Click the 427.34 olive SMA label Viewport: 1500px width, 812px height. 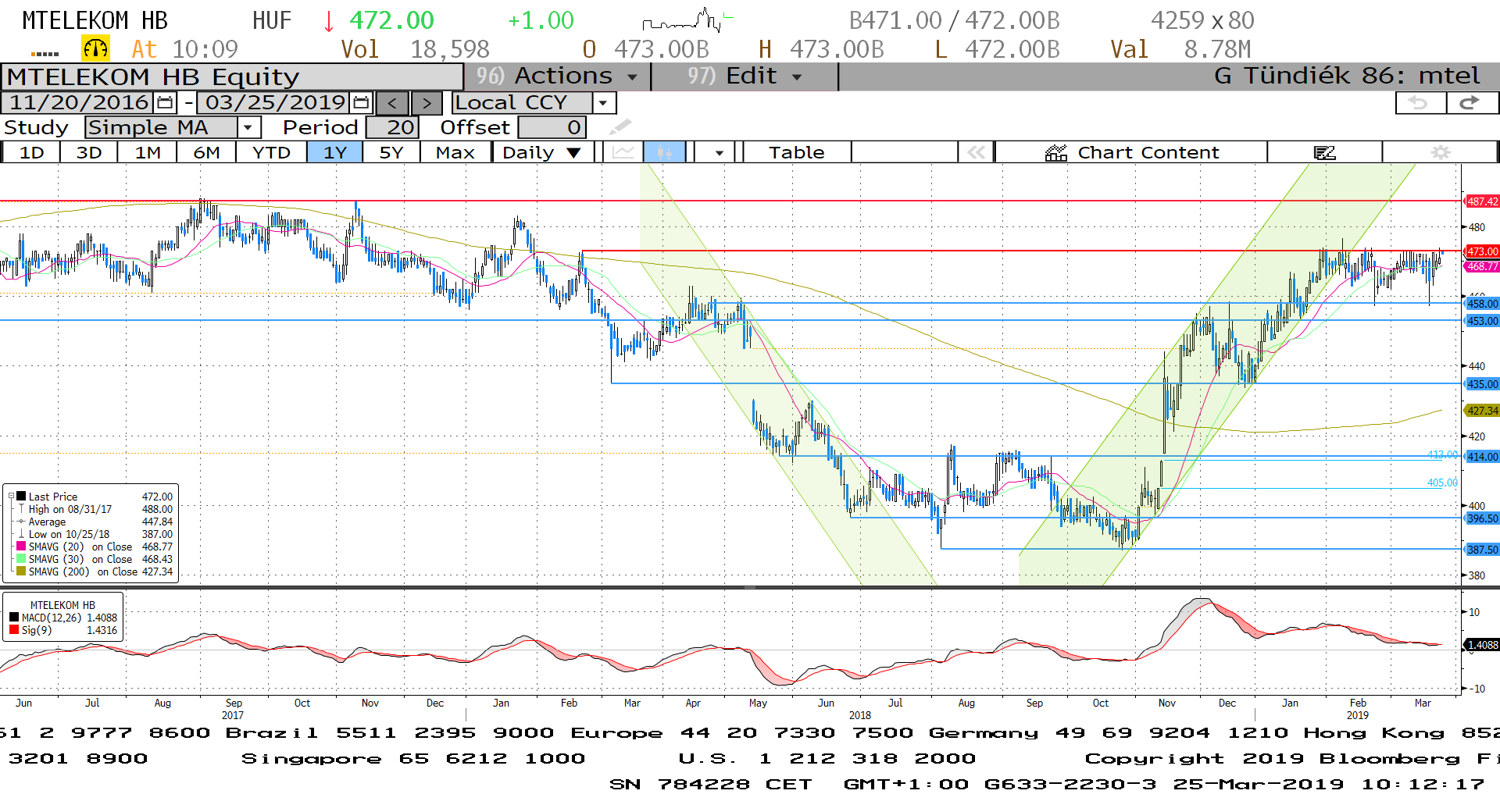pos(1482,411)
